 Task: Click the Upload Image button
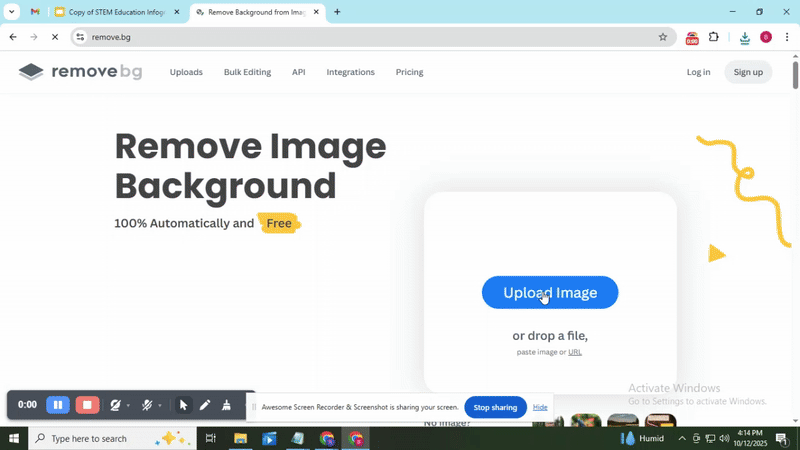coord(550,293)
